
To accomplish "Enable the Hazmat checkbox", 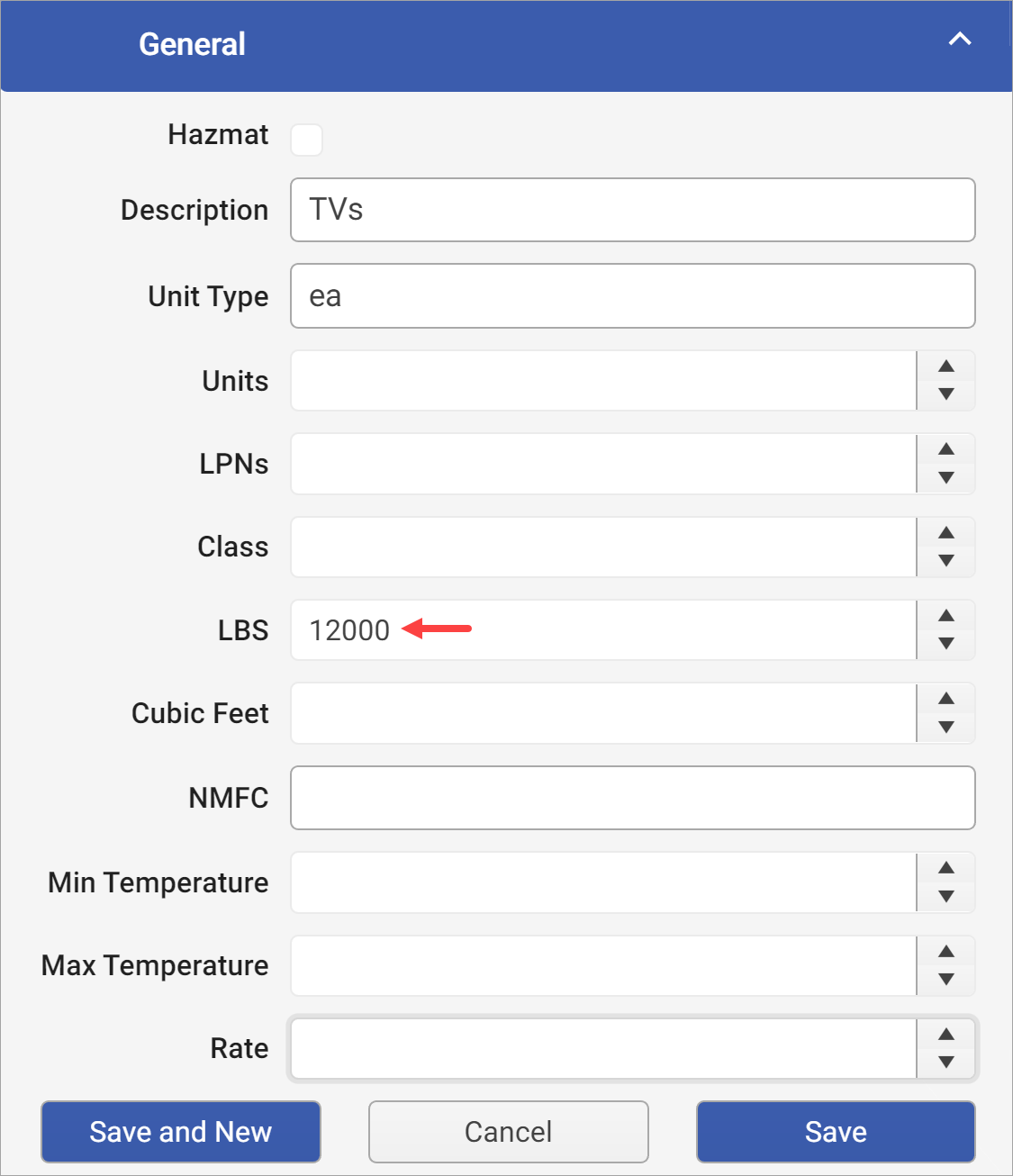I will (306, 140).
